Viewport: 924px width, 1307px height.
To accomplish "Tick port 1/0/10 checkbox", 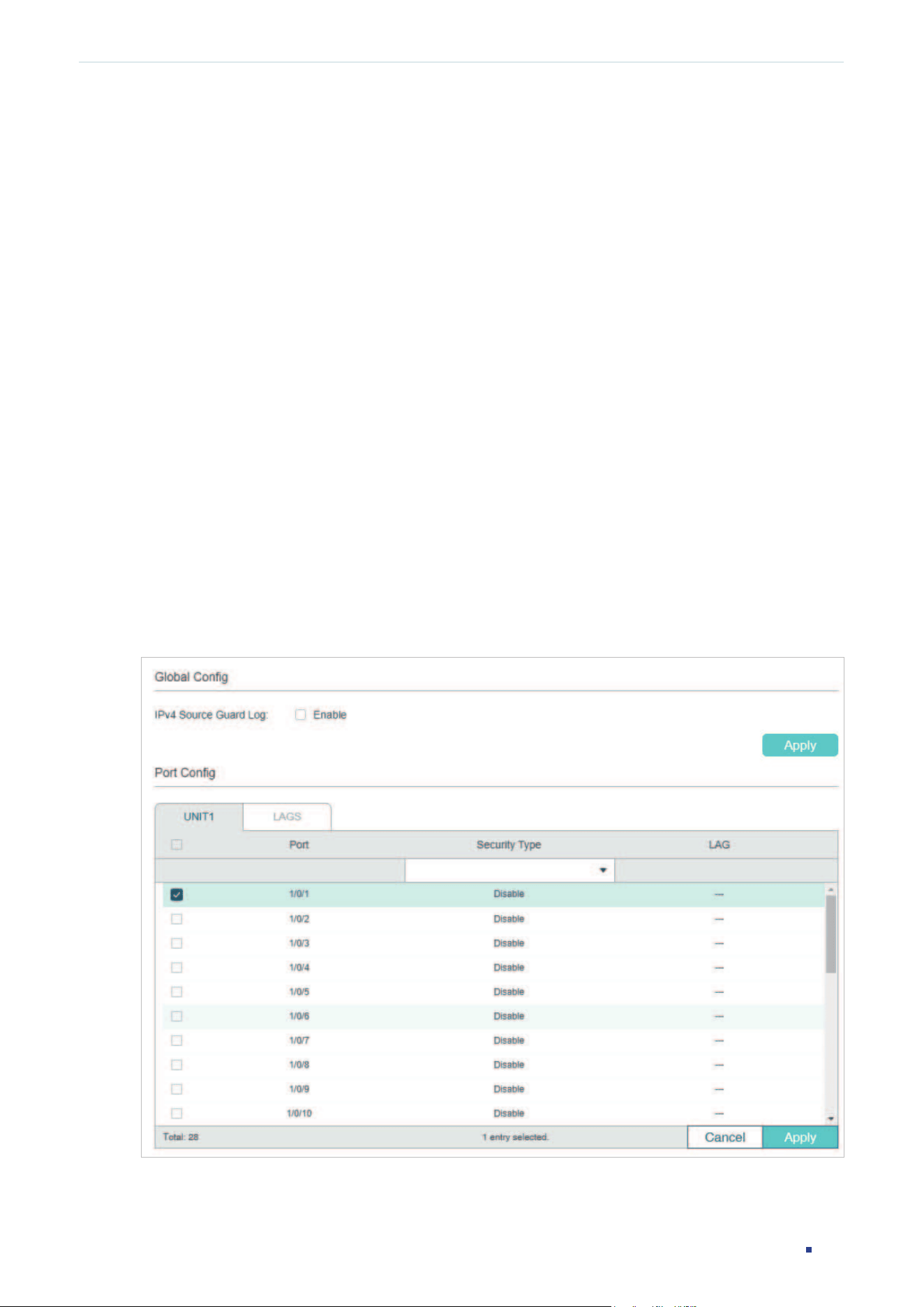I will (x=177, y=1113).
